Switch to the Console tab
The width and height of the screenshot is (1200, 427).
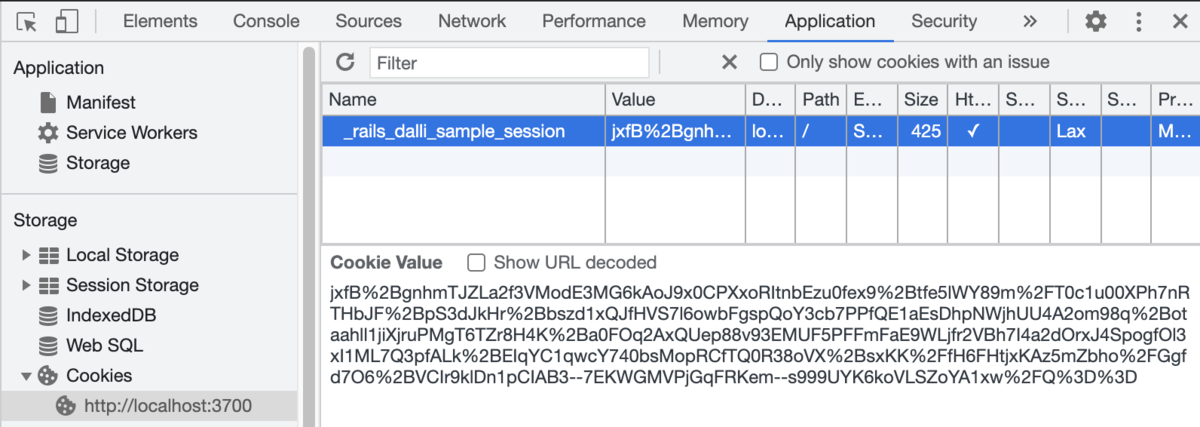click(266, 21)
